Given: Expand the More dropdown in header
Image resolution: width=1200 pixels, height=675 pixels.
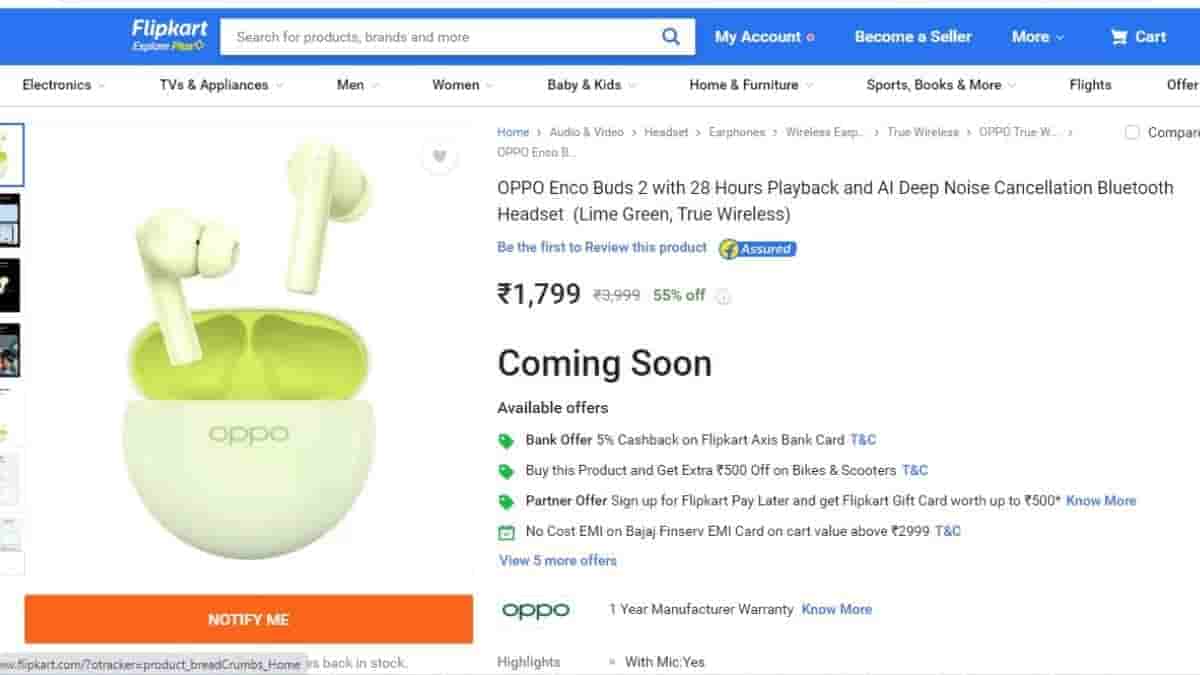Looking at the screenshot, I should click(x=1037, y=37).
